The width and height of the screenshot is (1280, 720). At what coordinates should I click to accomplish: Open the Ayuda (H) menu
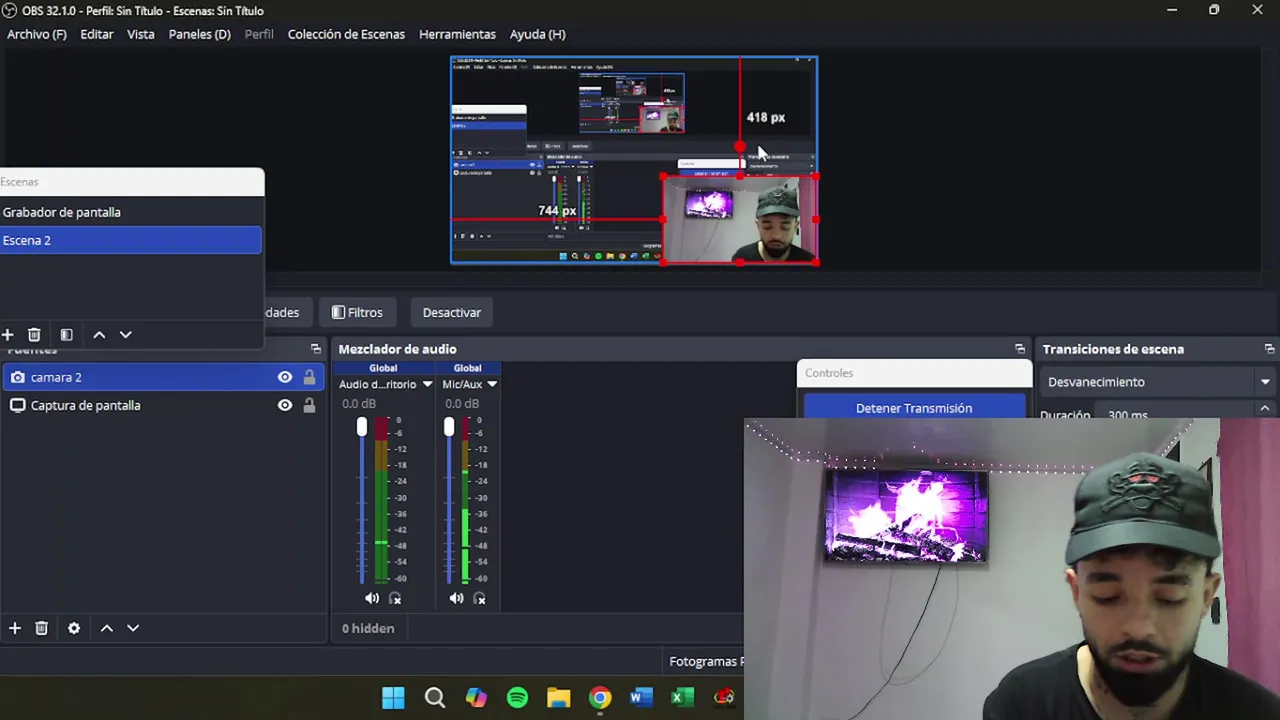click(538, 34)
